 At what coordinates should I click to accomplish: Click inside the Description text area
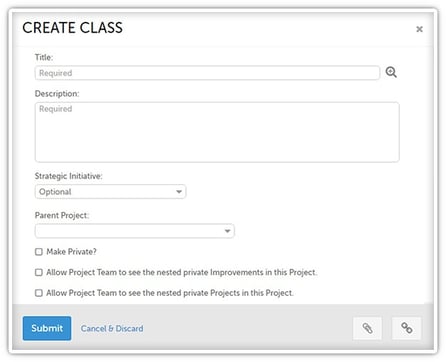coord(217,132)
